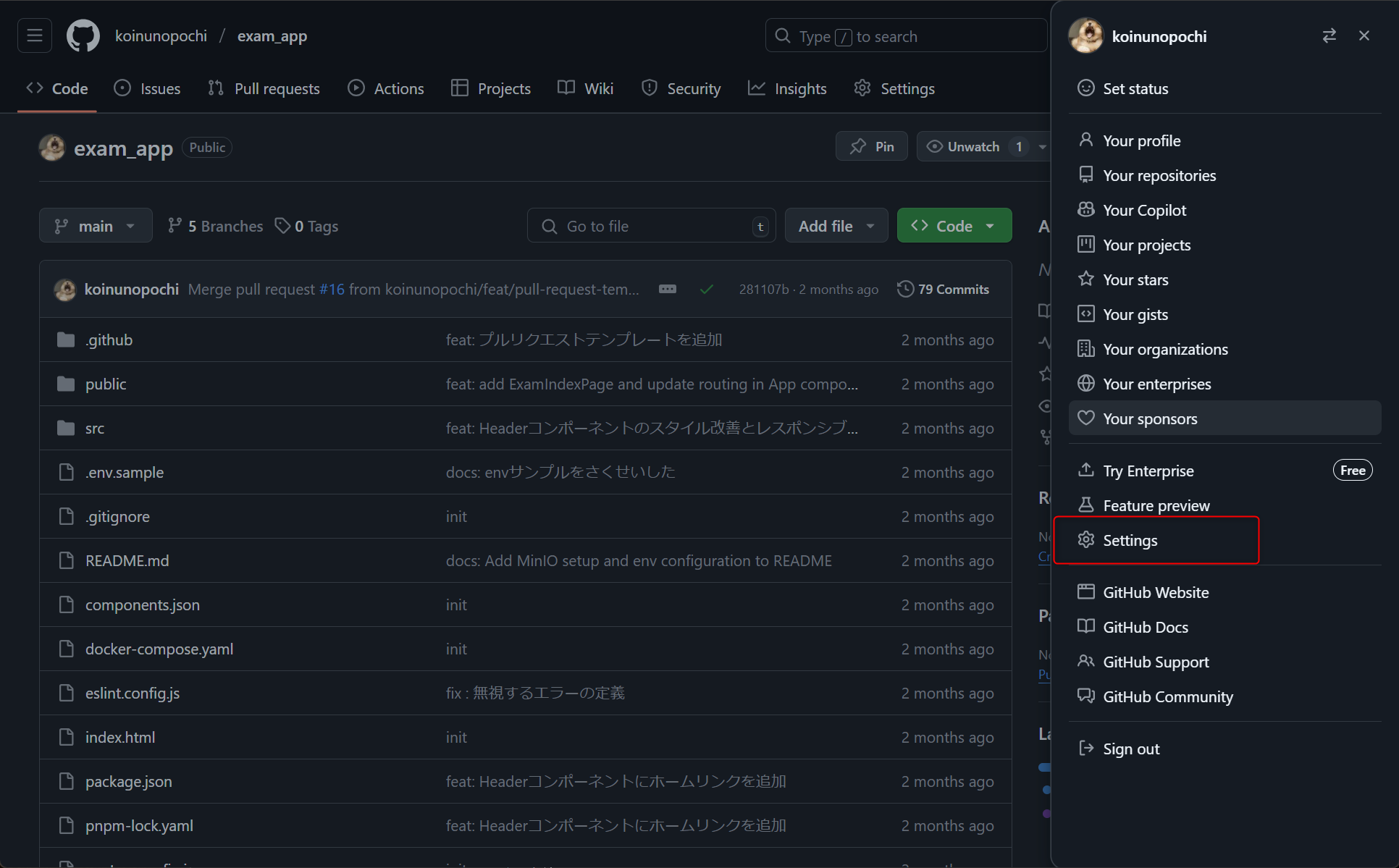Open the global navigation hamburger menu
Image resolution: width=1399 pixels, height=868 pixels.
34,35
